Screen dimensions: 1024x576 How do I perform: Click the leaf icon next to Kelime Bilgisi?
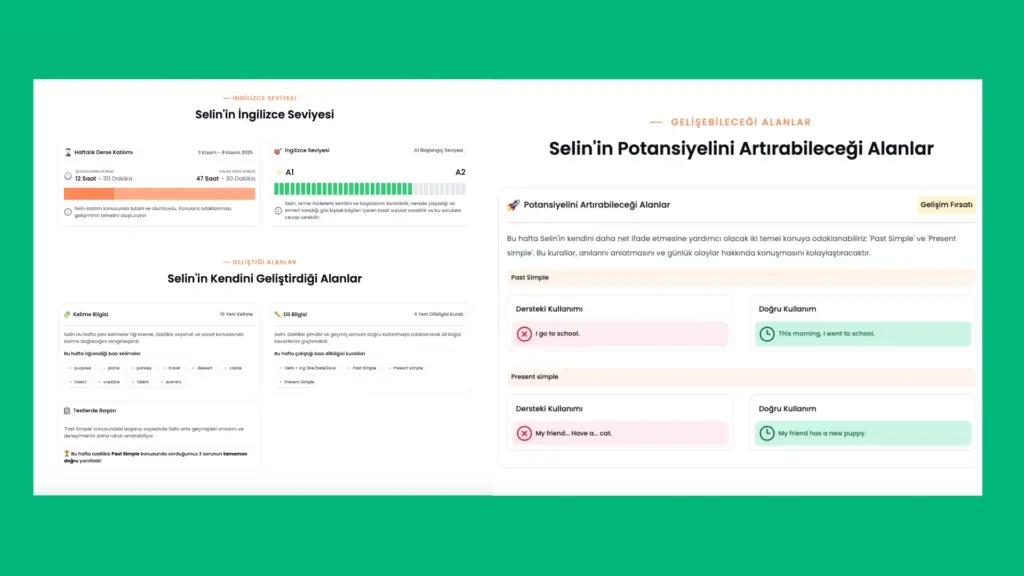(67, 313)
